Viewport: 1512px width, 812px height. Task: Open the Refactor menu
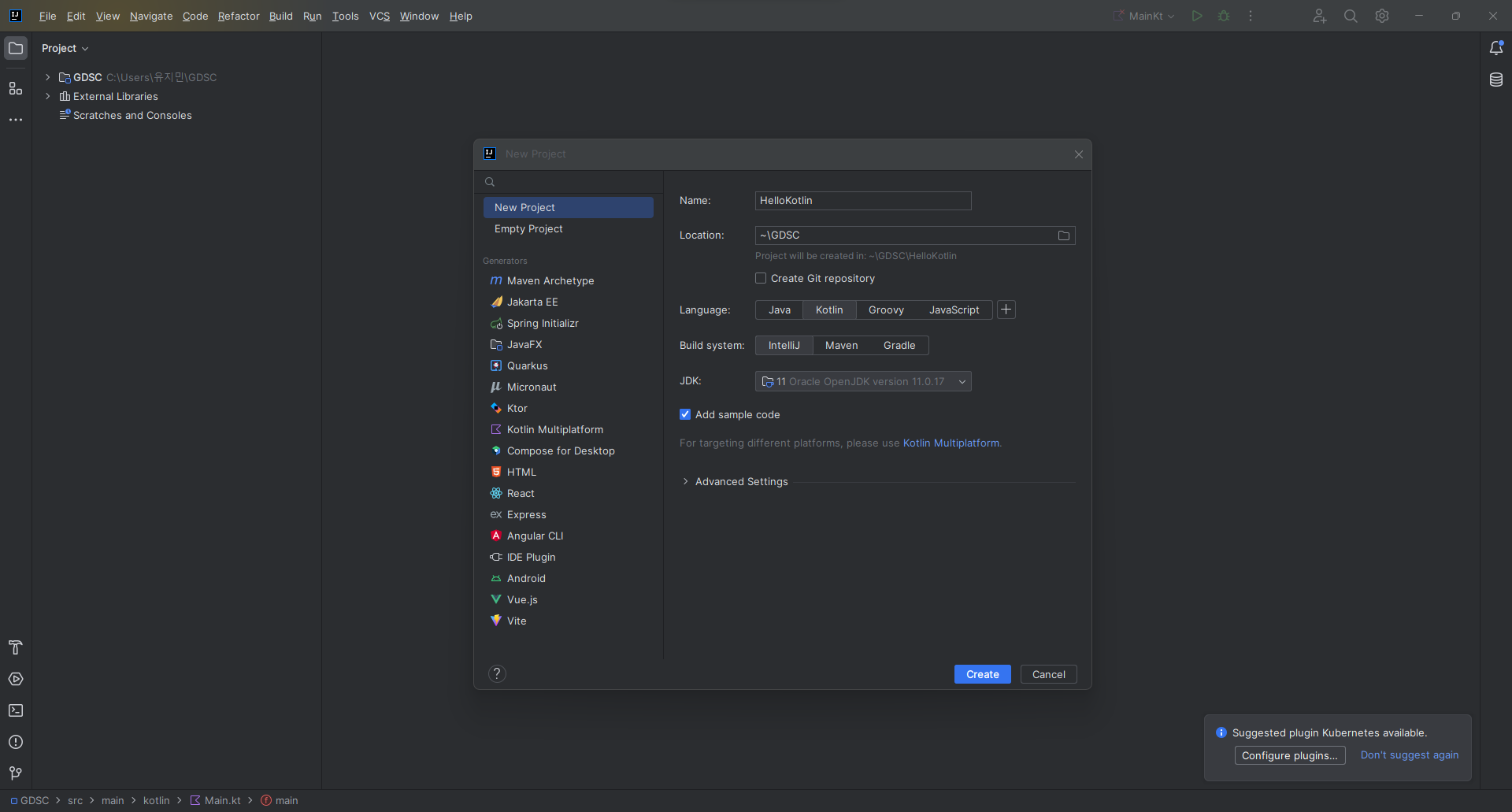[239, 16]
